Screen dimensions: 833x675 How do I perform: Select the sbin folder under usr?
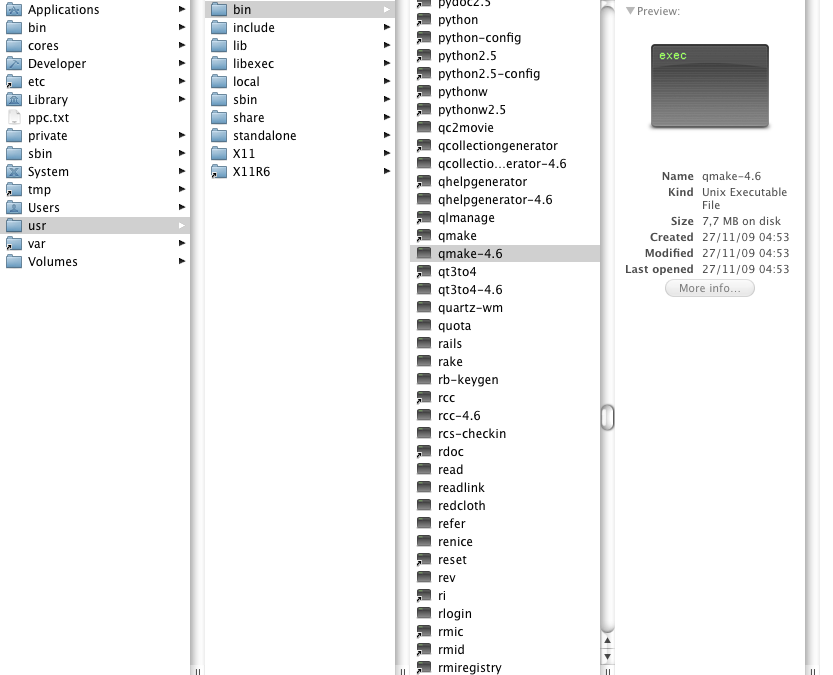point(300,100)
